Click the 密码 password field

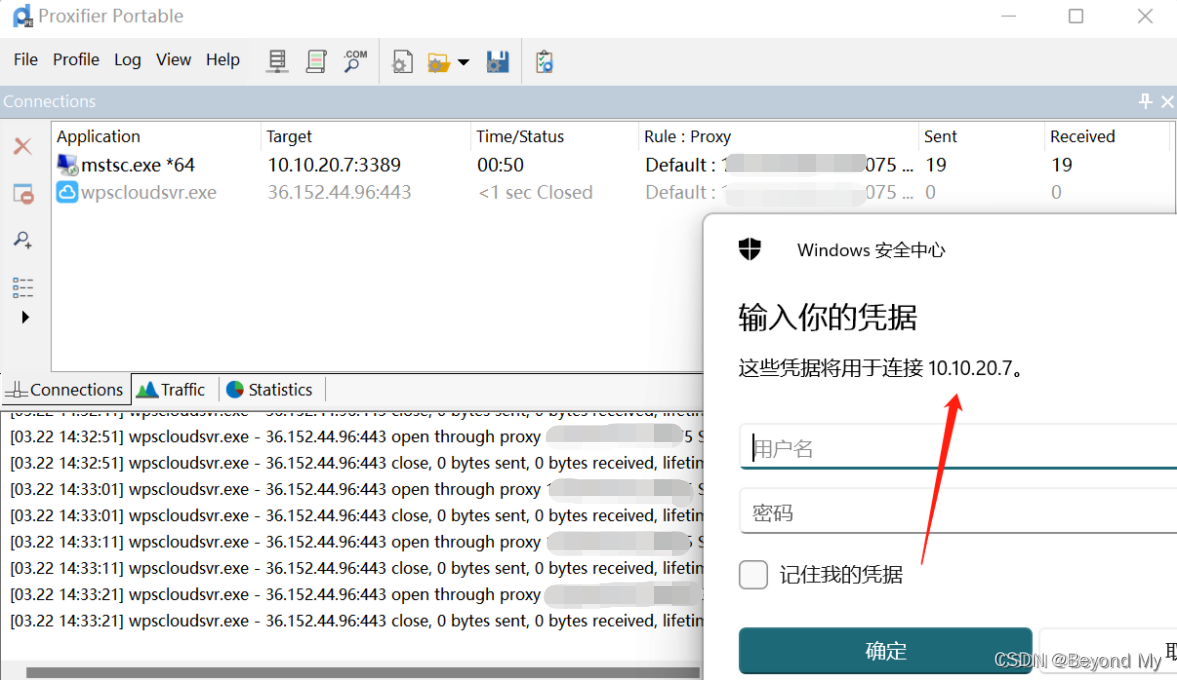[959, 513]
